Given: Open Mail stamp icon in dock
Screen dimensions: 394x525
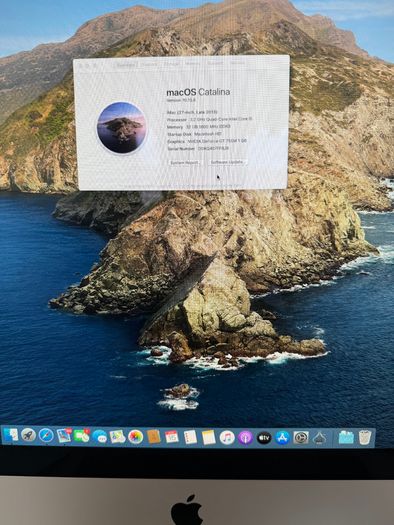Looking at the screenshot, I should coord(64,436).
